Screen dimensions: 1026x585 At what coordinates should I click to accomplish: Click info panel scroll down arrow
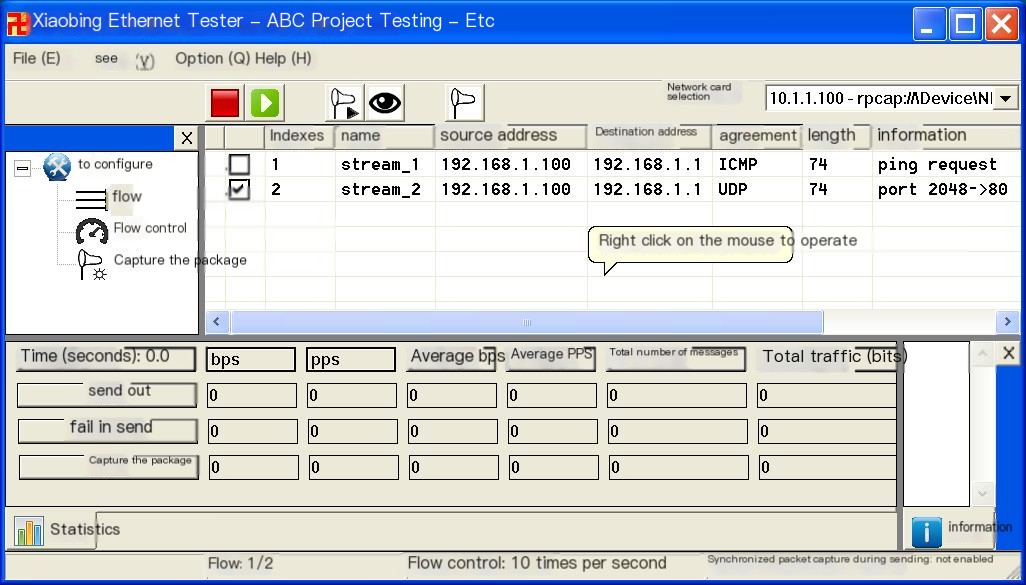tap(982, 493)
